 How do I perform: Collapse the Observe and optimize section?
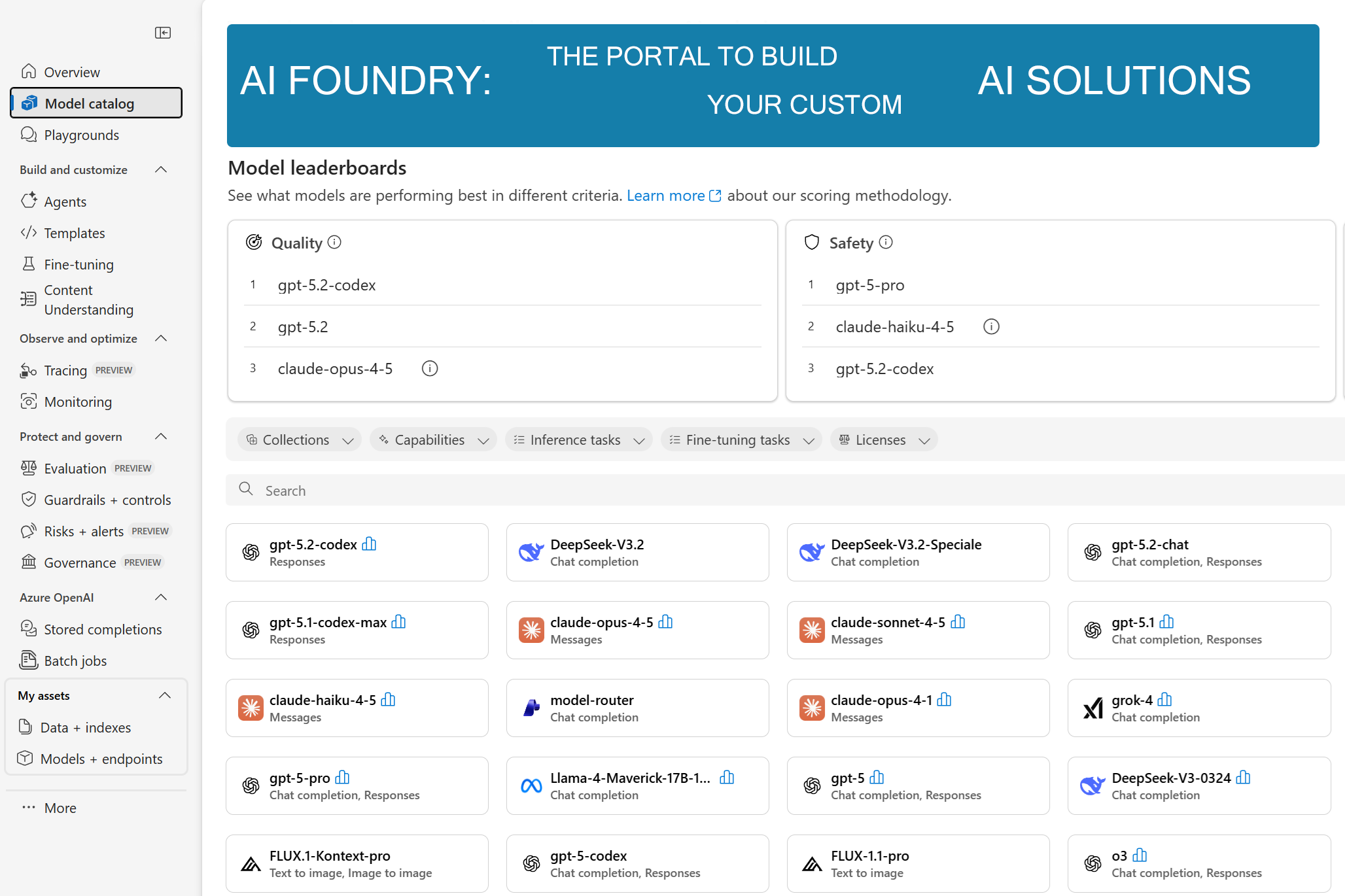(x=161, y=339)
